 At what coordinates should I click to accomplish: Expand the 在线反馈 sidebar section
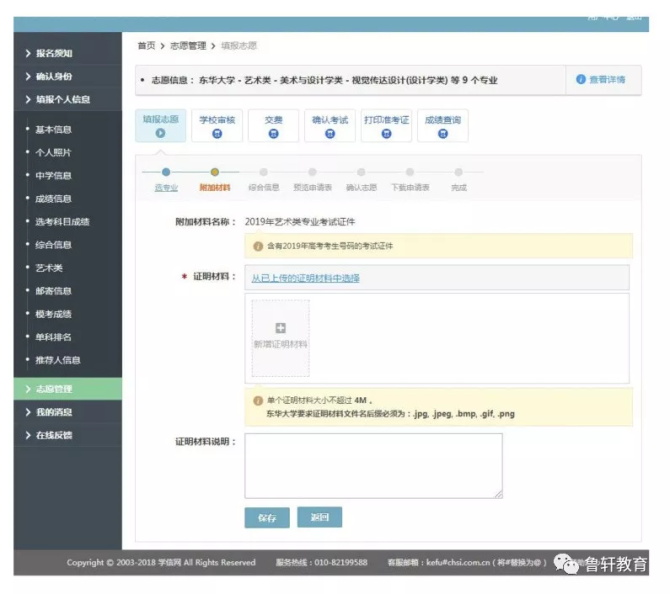tap(68, 435)
